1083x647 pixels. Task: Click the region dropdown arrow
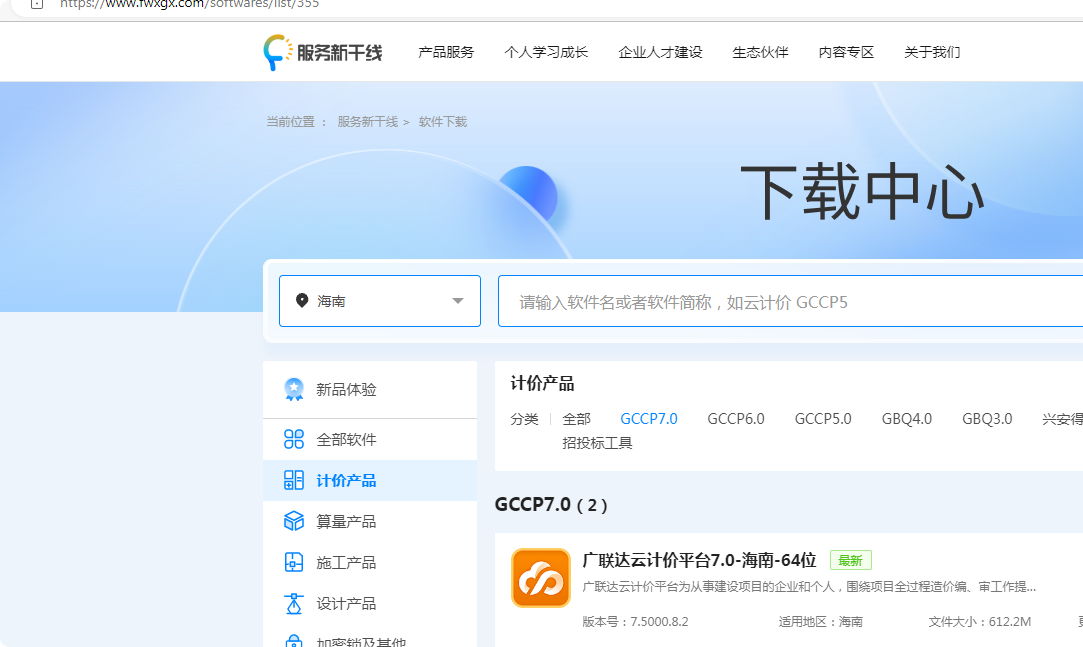pyautogui.click(x=457, y=301)
